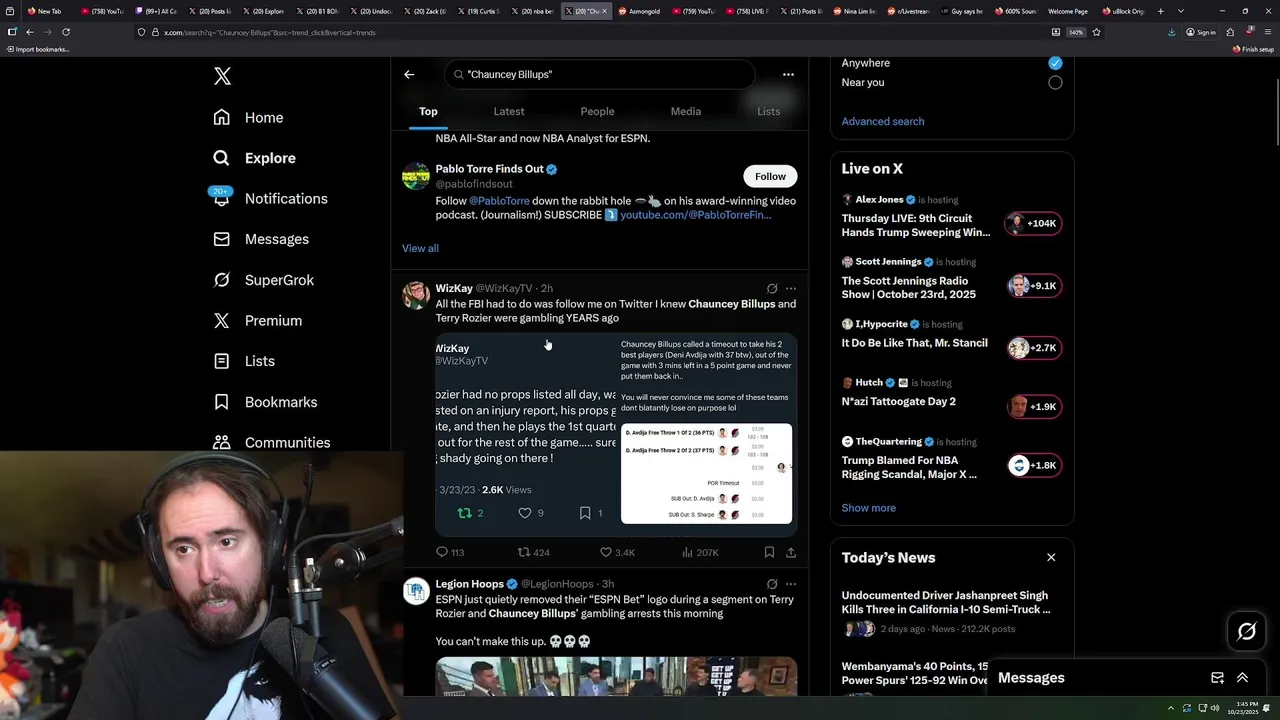This screenshot has width=1280, height=720.
Task: Open new browser tab plus button
Action: pyautogui.click(x=1160, y=11)
